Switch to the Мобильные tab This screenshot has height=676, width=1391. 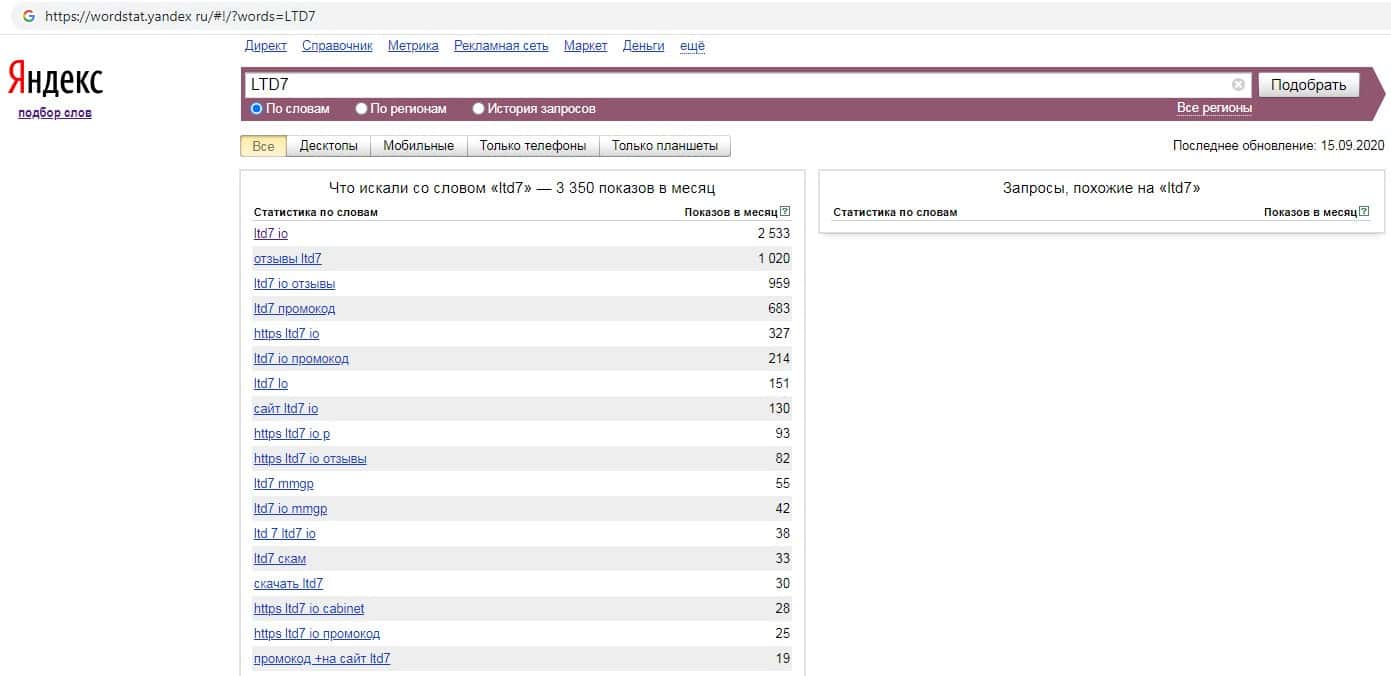(x=418, y=146)
